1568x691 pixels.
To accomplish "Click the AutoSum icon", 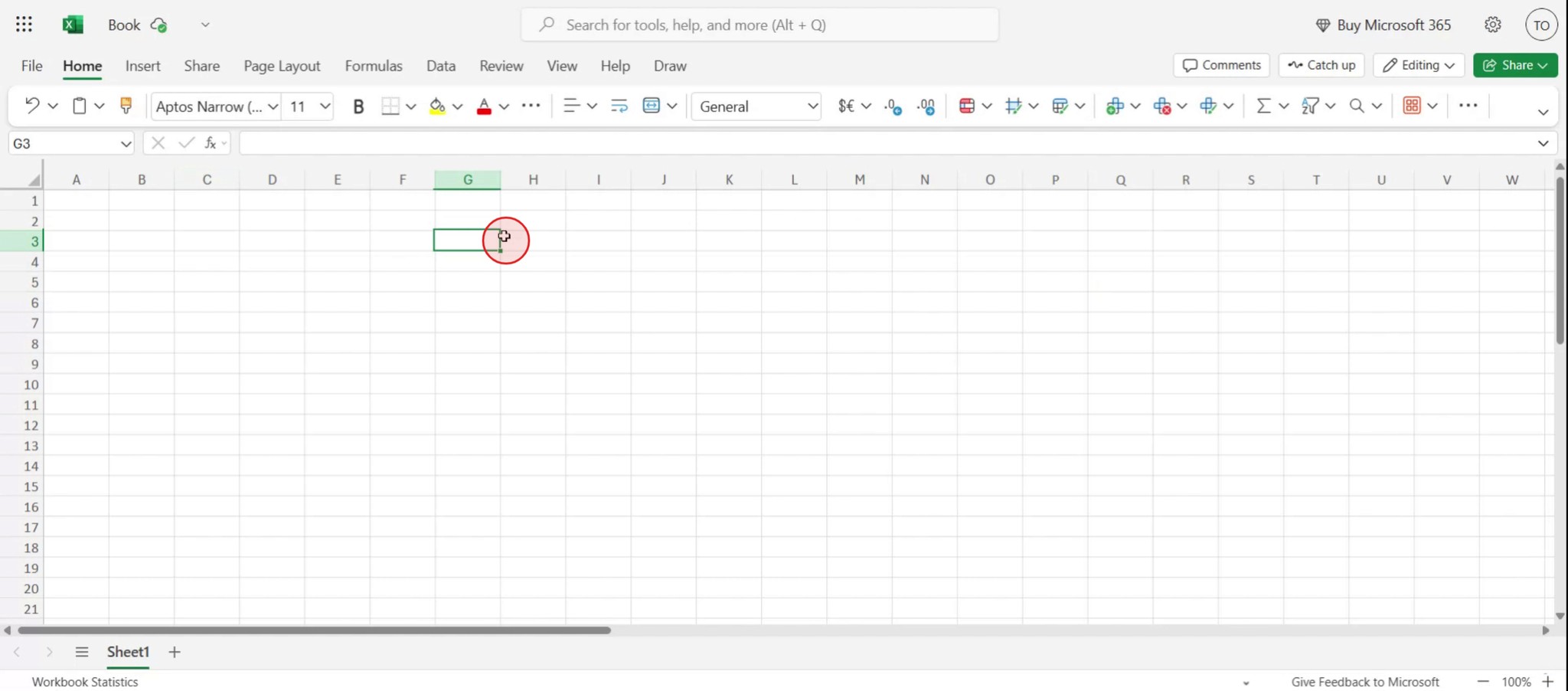I will pos(1264,106).
